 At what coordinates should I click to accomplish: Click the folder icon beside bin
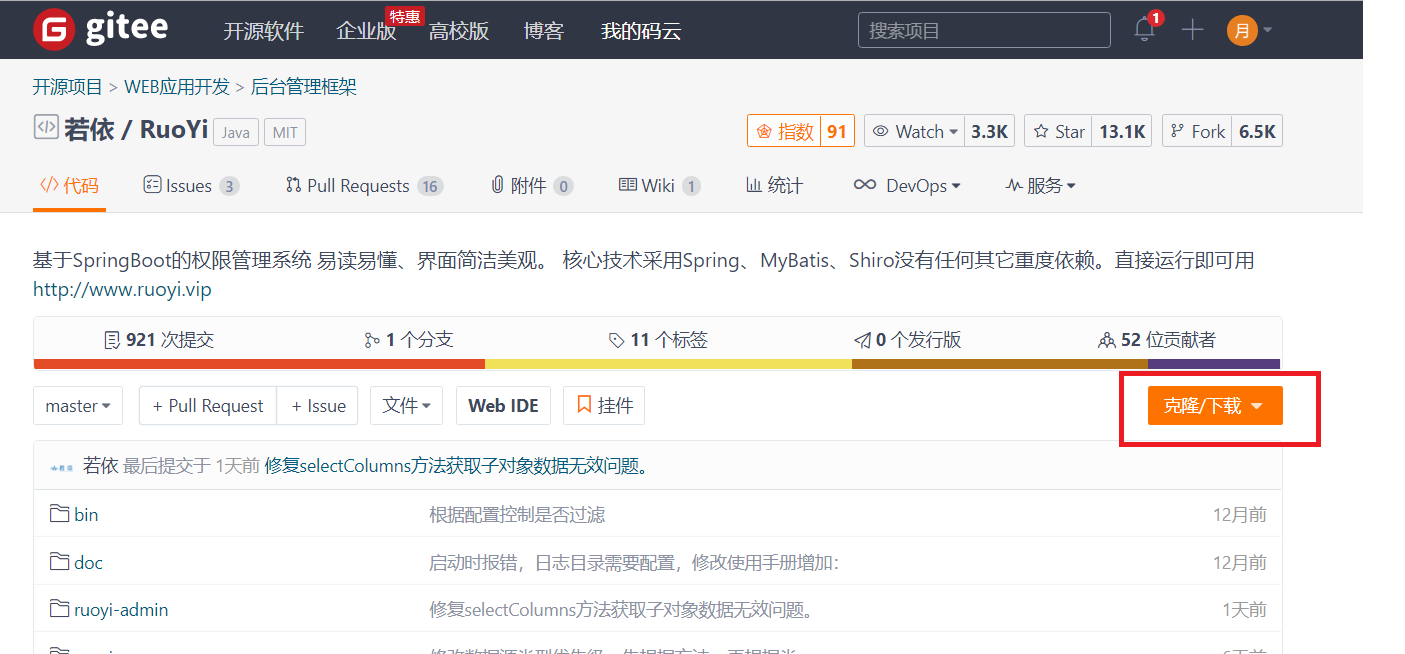click(59, 514)
